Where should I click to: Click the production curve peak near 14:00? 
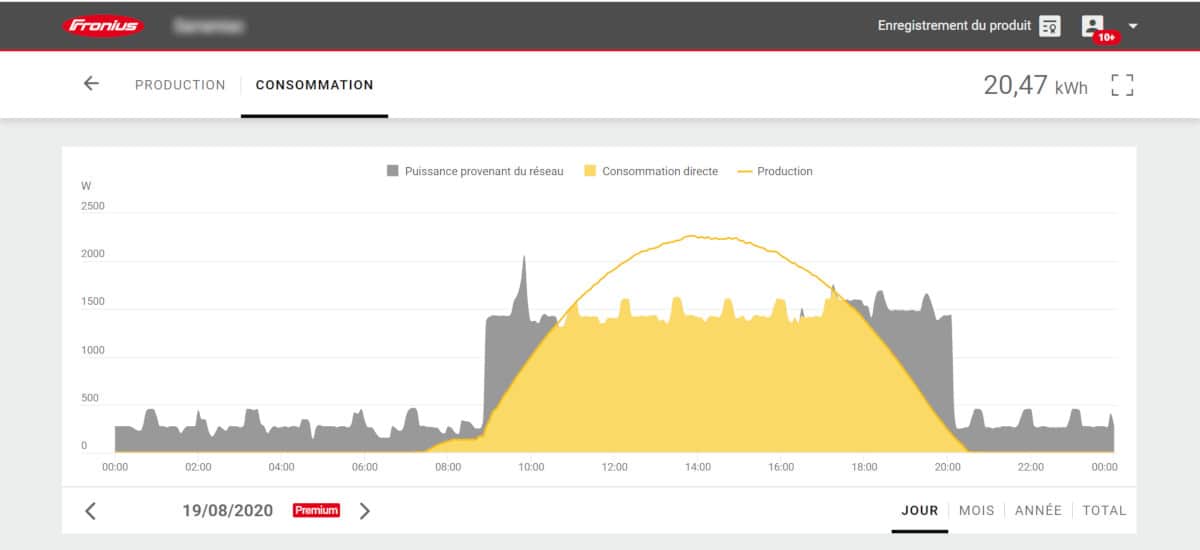tap(692, 236)
